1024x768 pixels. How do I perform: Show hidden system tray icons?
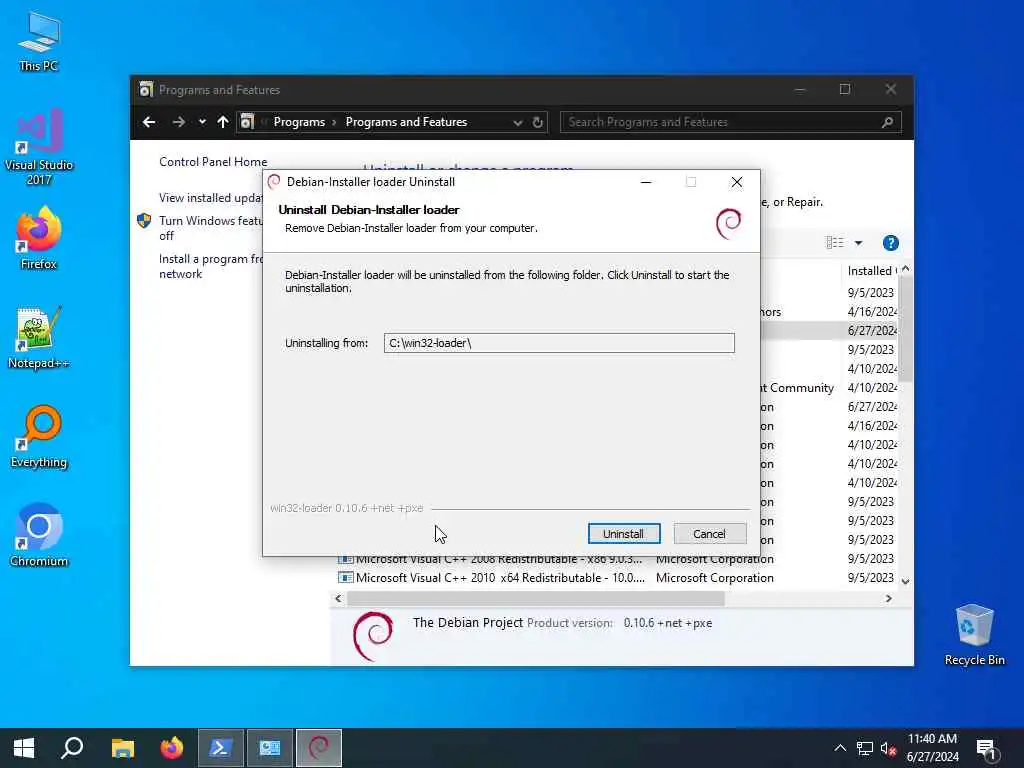click(840, 748)
